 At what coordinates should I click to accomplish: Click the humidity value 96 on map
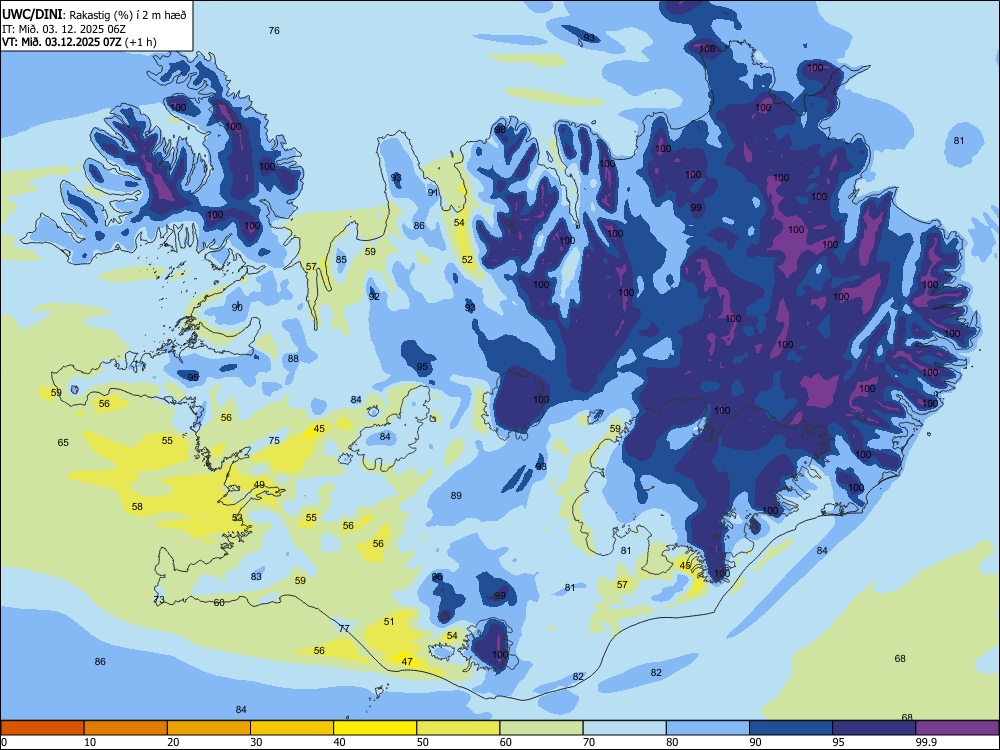438,577
